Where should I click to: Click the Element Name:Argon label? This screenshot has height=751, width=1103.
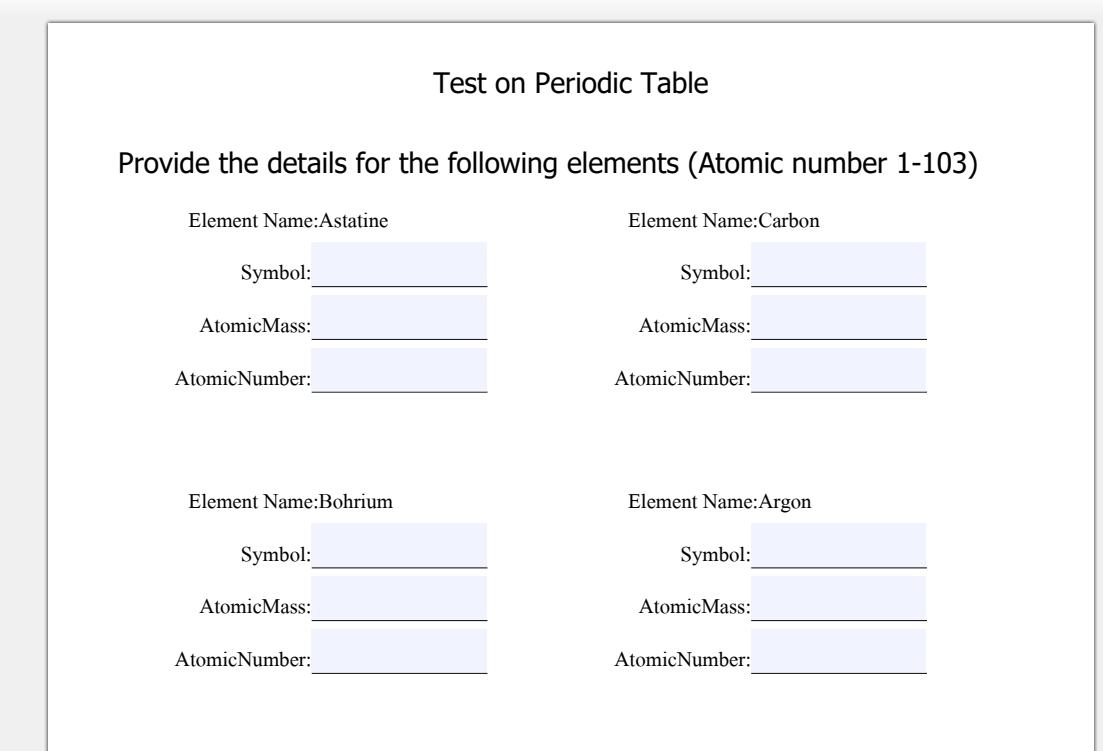pyautogui.click(x=720, y=502)
